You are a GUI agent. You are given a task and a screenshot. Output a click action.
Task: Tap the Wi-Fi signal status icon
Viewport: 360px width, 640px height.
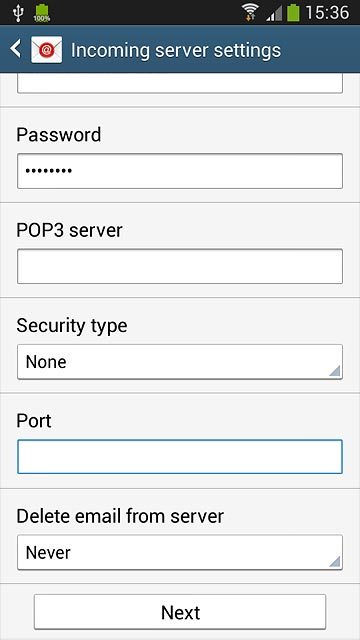click(250, 13)
